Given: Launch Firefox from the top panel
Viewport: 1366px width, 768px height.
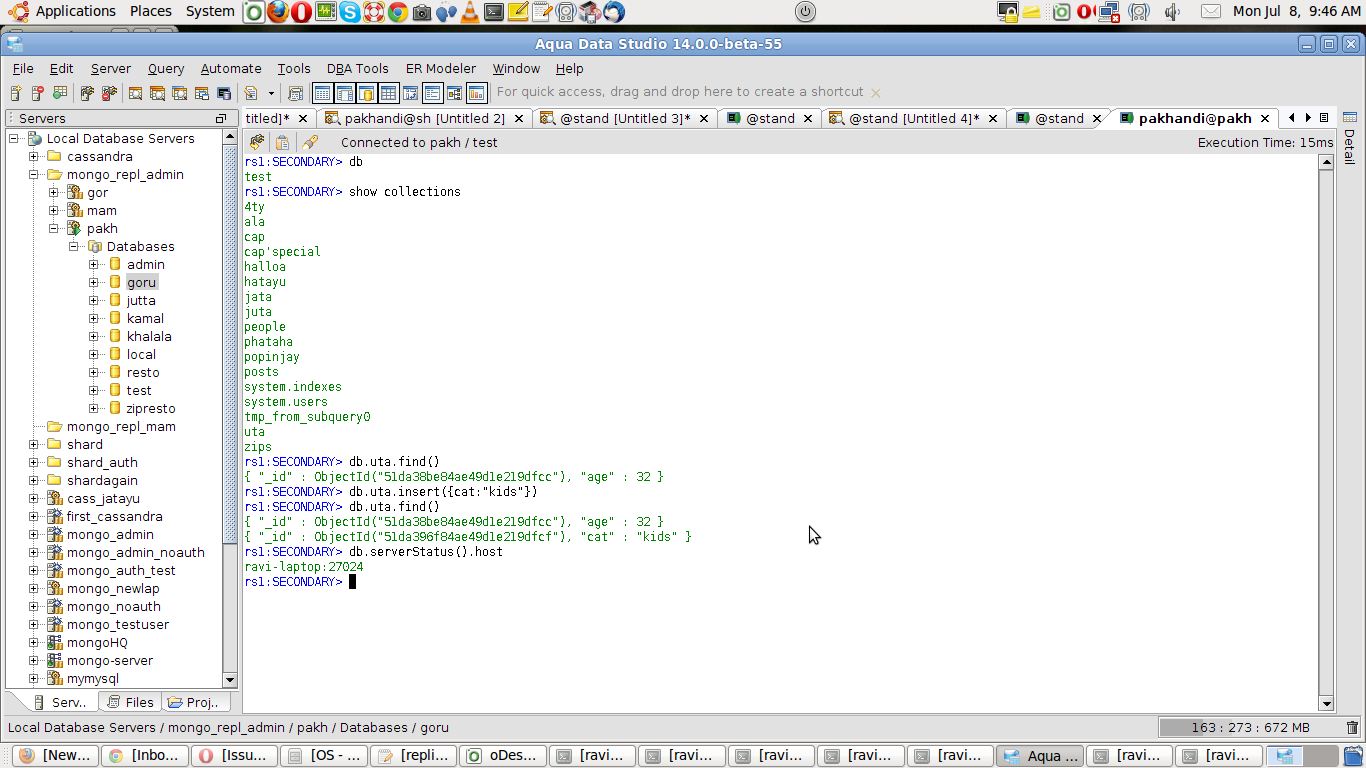Looking at the screenshot, I should (x=278, y=12).
